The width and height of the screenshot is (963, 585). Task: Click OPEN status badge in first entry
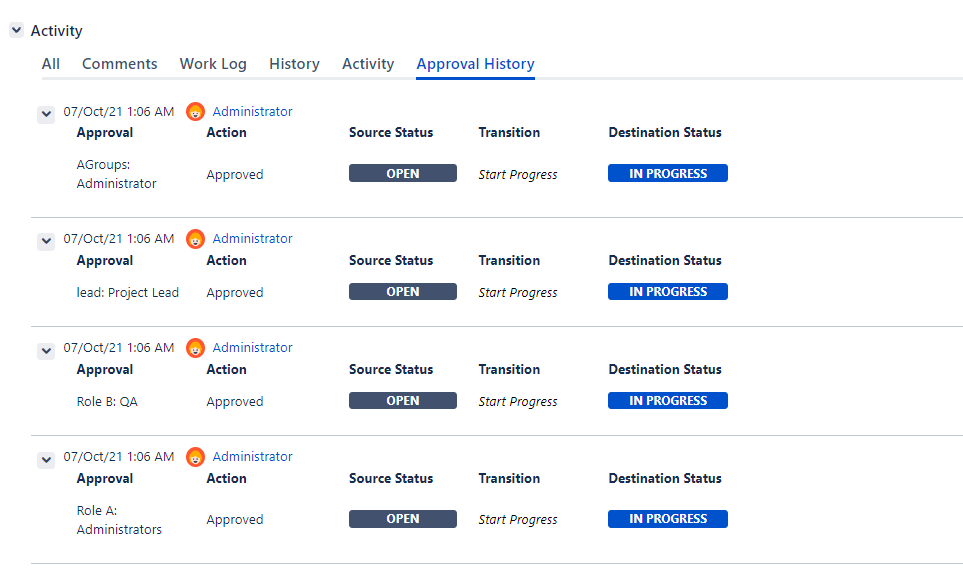(x=403, y=174)
